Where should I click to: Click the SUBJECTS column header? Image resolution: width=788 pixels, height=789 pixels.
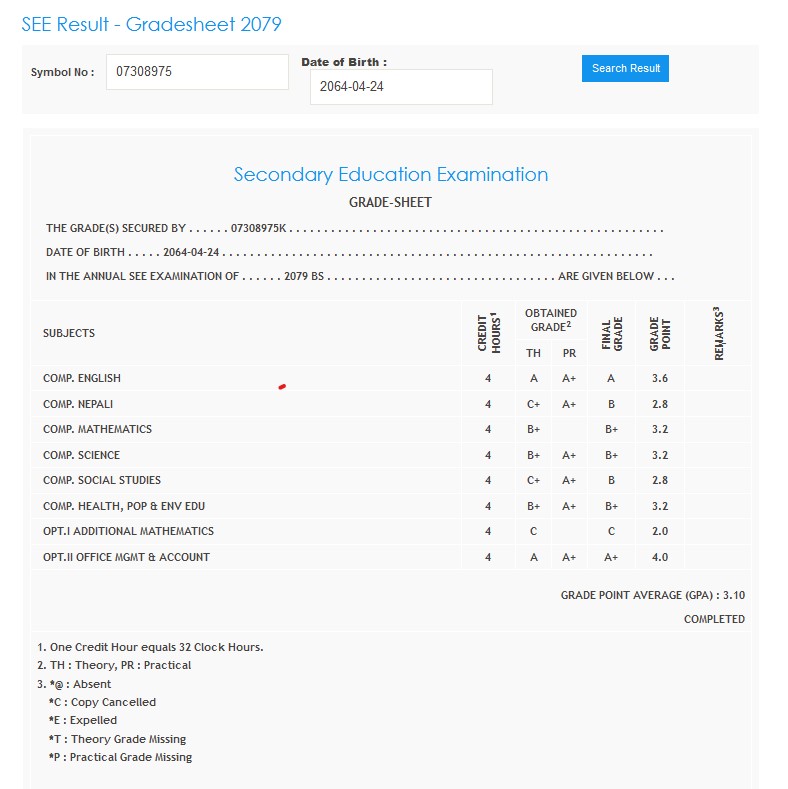click(69, 333)
